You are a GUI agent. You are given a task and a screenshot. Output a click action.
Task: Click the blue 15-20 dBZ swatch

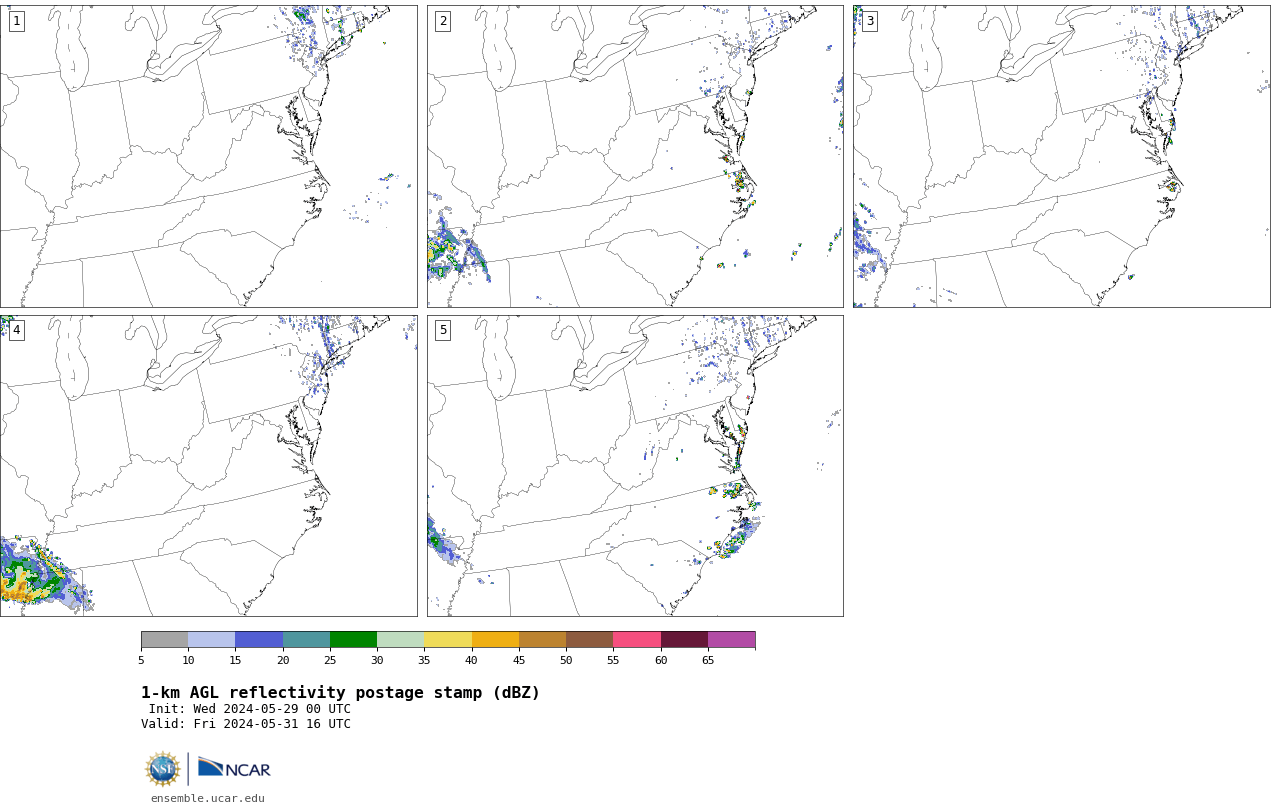pyautogui.click(x=259, y=640)
